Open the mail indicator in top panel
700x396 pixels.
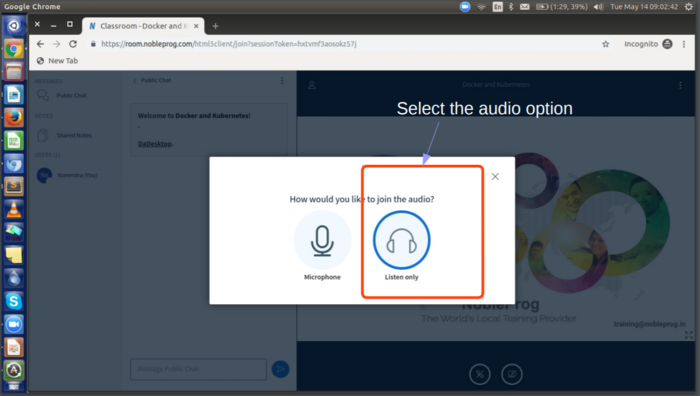pos(525,7)
